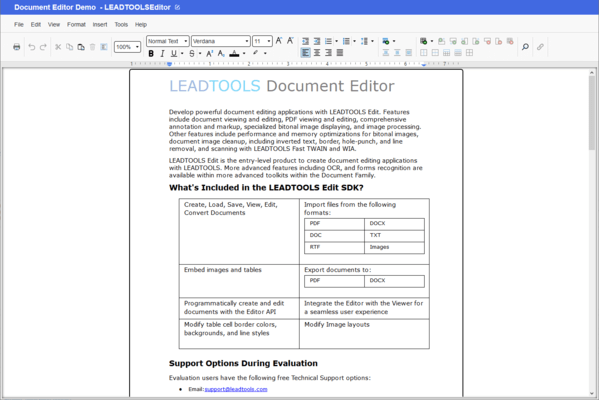Screen dimensions: 599x400
Task: Open the font size 11 dropdown
Action: (x=262, y=41)
